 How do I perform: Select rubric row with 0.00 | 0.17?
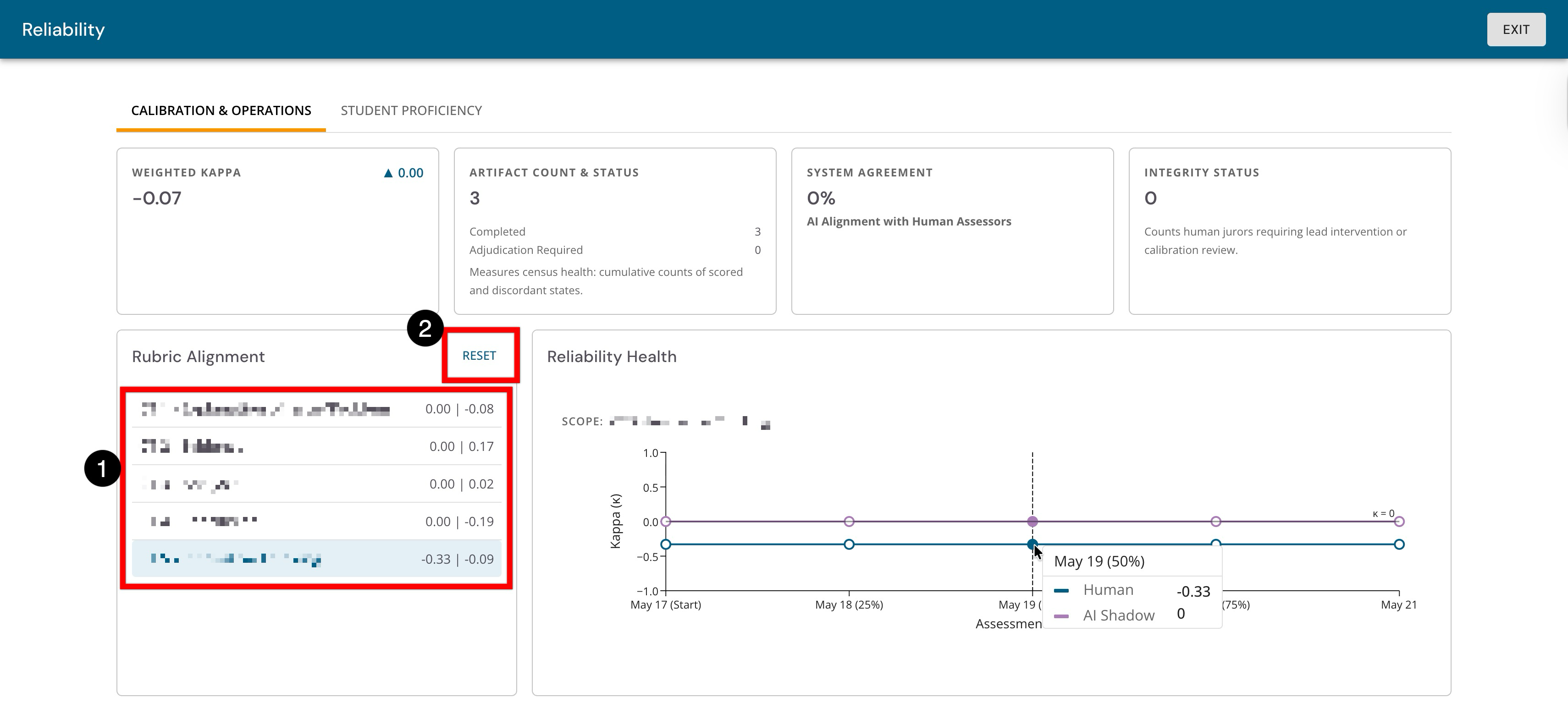(316, 446)
